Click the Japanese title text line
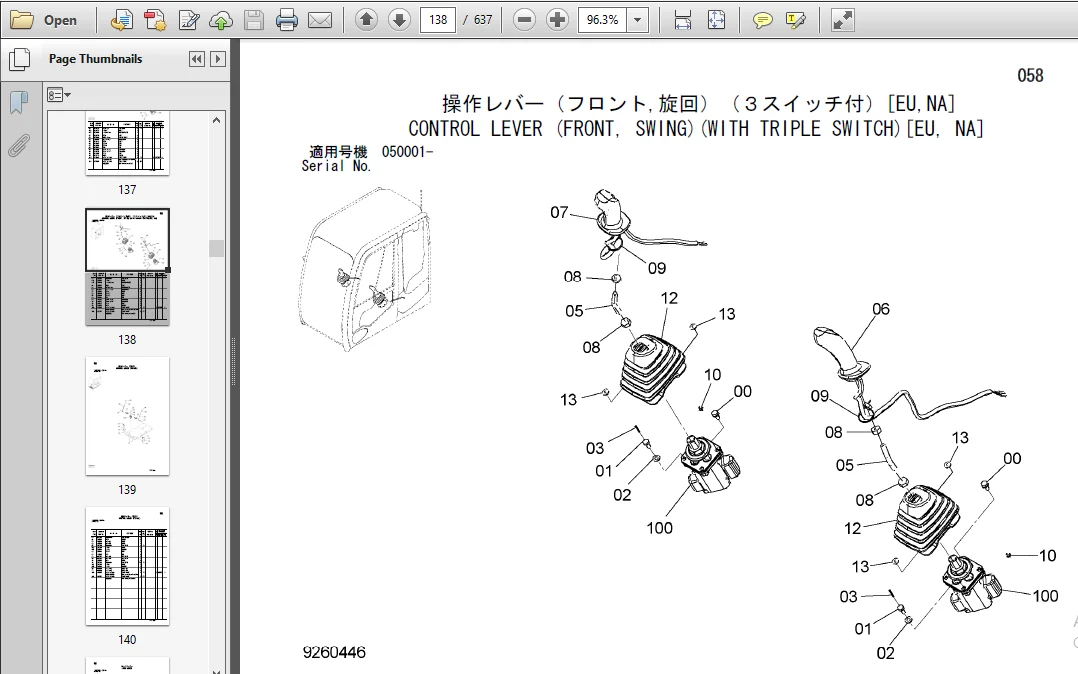1078x674 pixels. [x=698, y=104]
